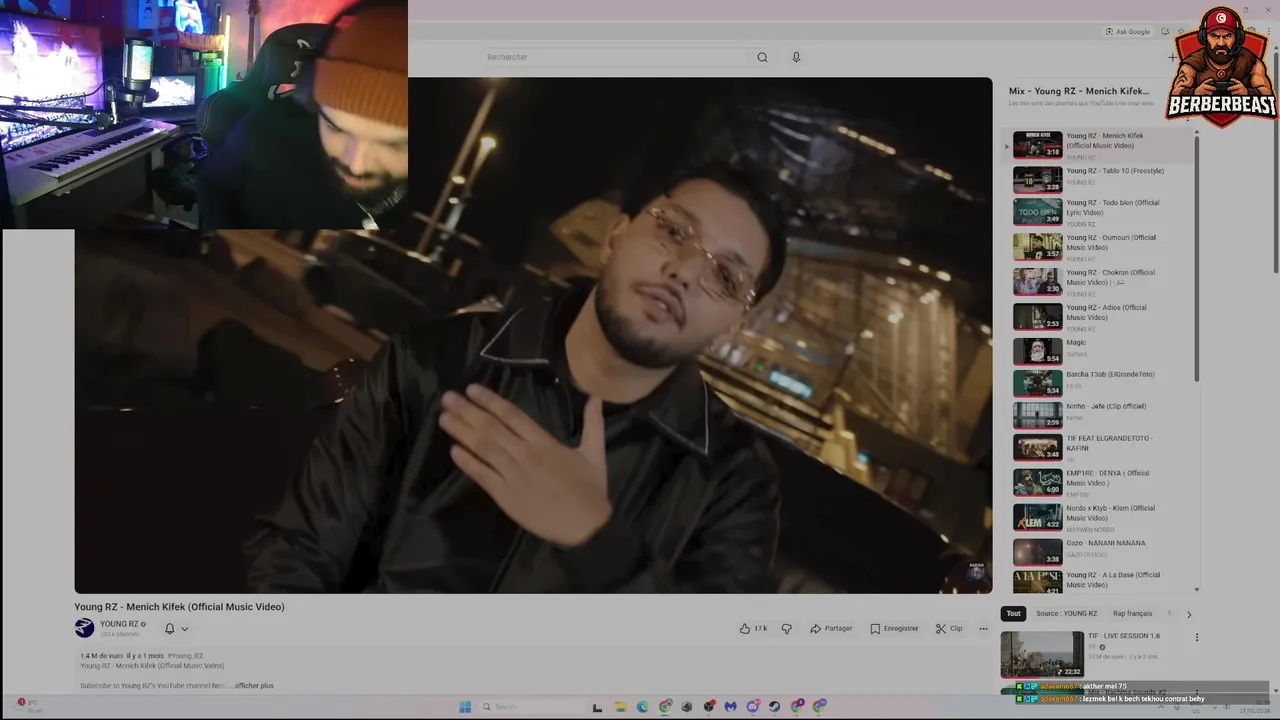Image resolution: width=1280 pixels, height=720 pixels.
Task: Open three-dots menu for TIF LIVE SESSION
Action: (1196, 637)
